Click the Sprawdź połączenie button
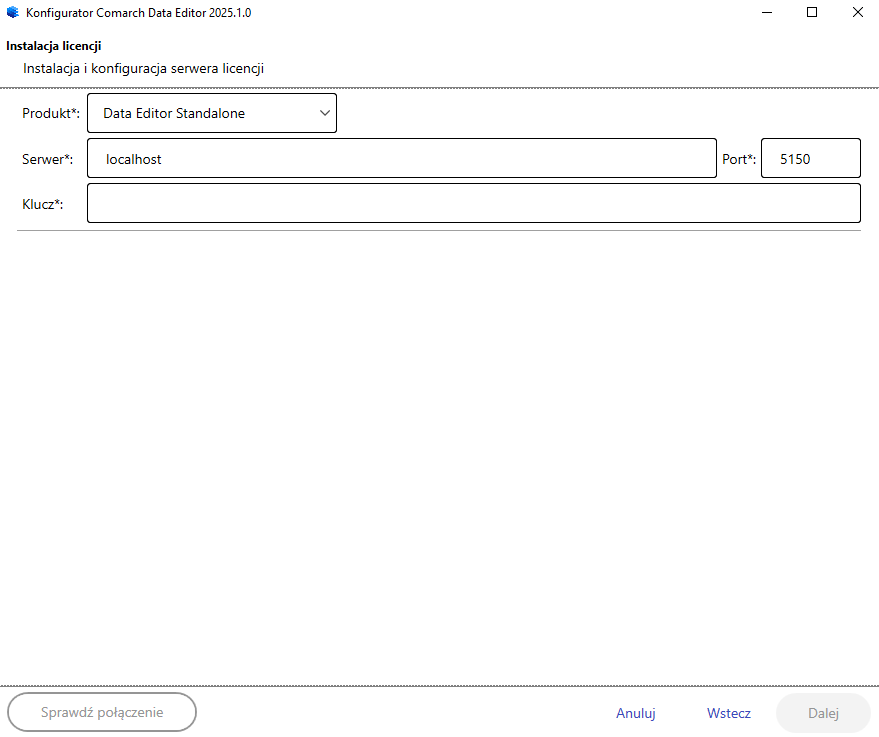879x737 pixels. click(x=102, y=712)
